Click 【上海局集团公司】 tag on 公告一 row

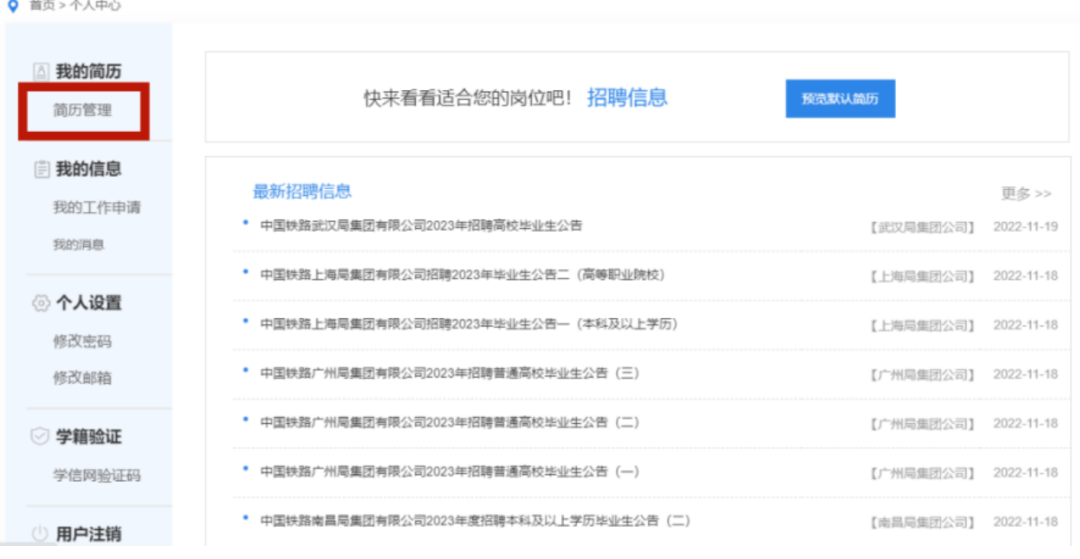tap(922, 325)
